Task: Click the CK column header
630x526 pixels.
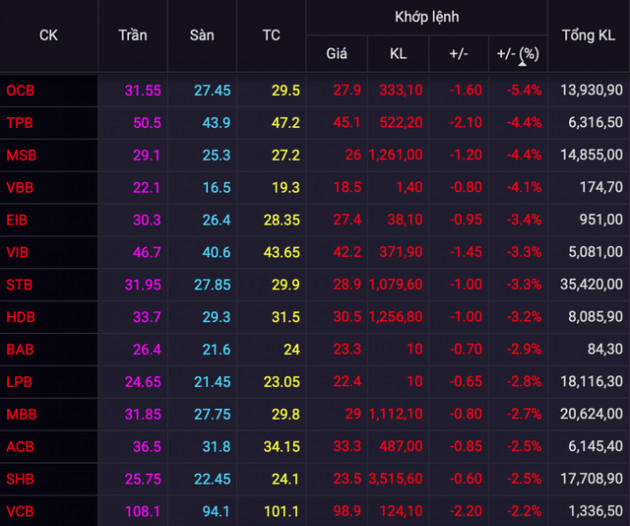Action: pyautogui.click(x=48, y=35)
